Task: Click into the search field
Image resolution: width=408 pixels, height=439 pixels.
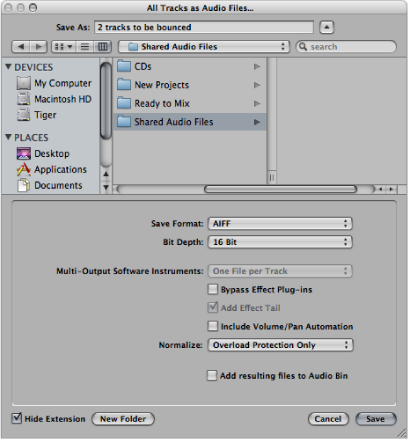Action: pos(347,47)
